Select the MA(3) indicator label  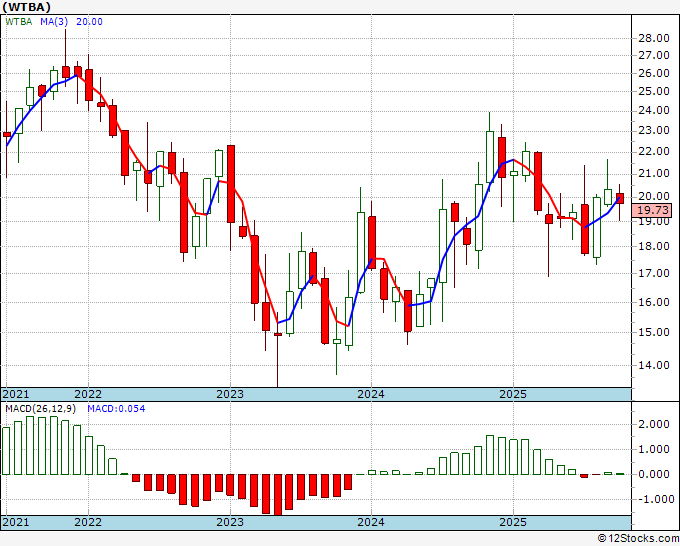[x=54, y=22]
